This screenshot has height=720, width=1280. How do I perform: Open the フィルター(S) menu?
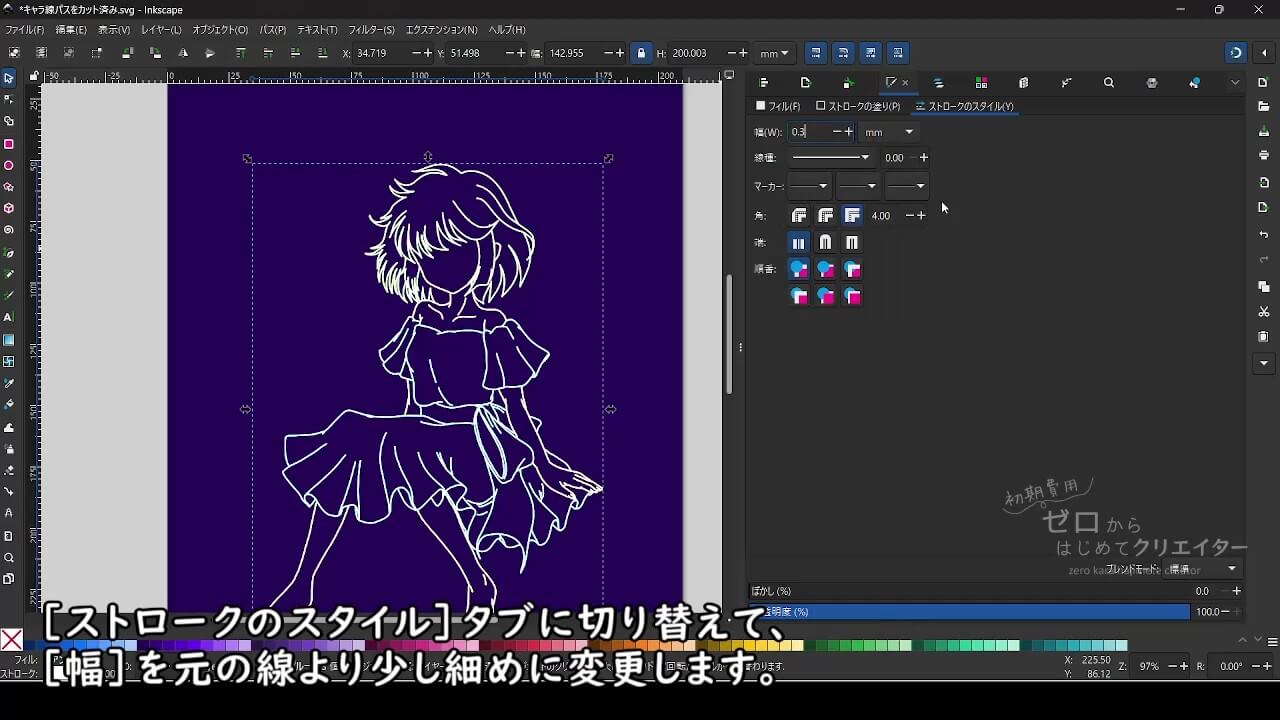point(371,30)
